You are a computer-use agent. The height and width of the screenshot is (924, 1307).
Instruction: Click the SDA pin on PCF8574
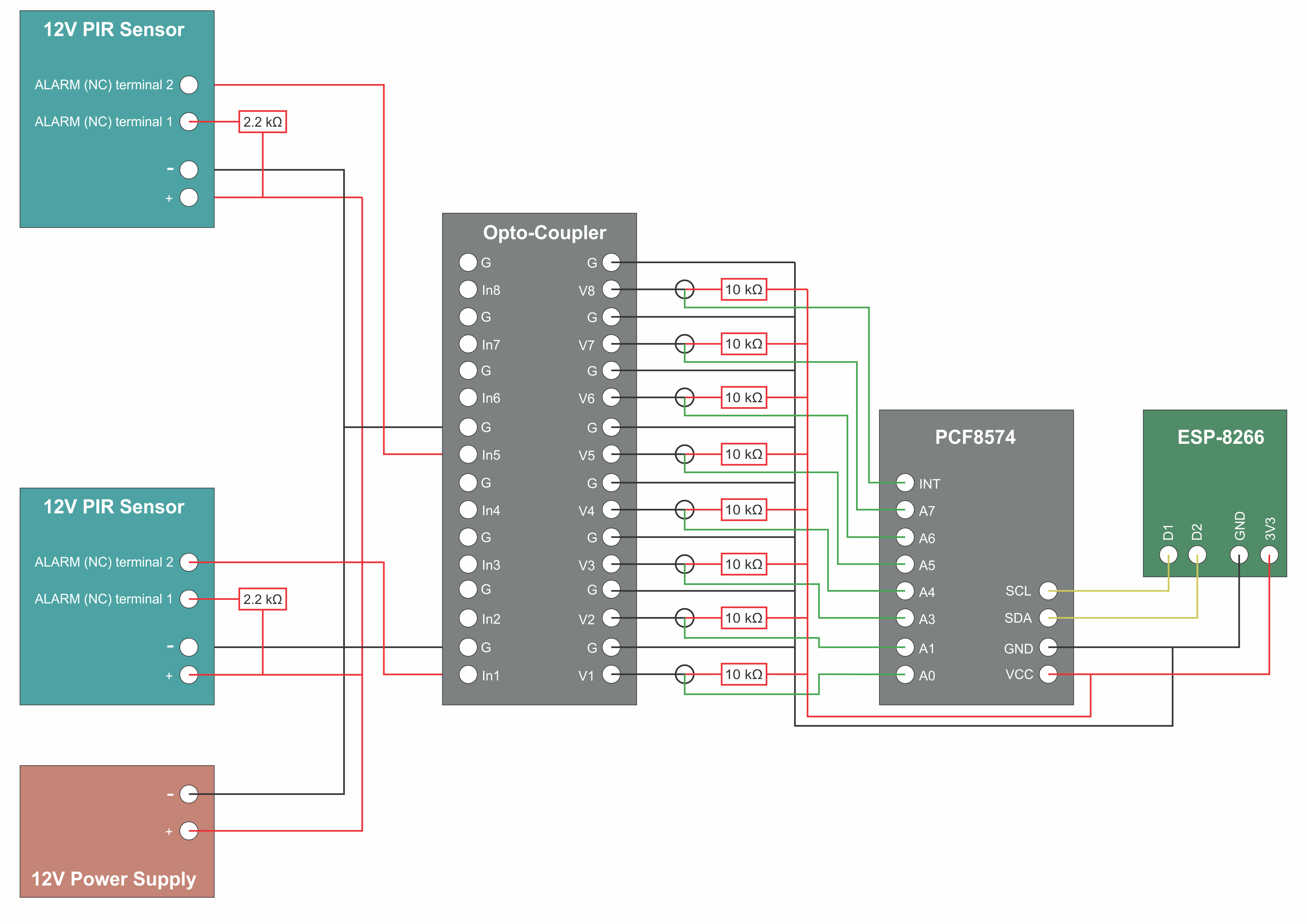tap(1049, 618)
